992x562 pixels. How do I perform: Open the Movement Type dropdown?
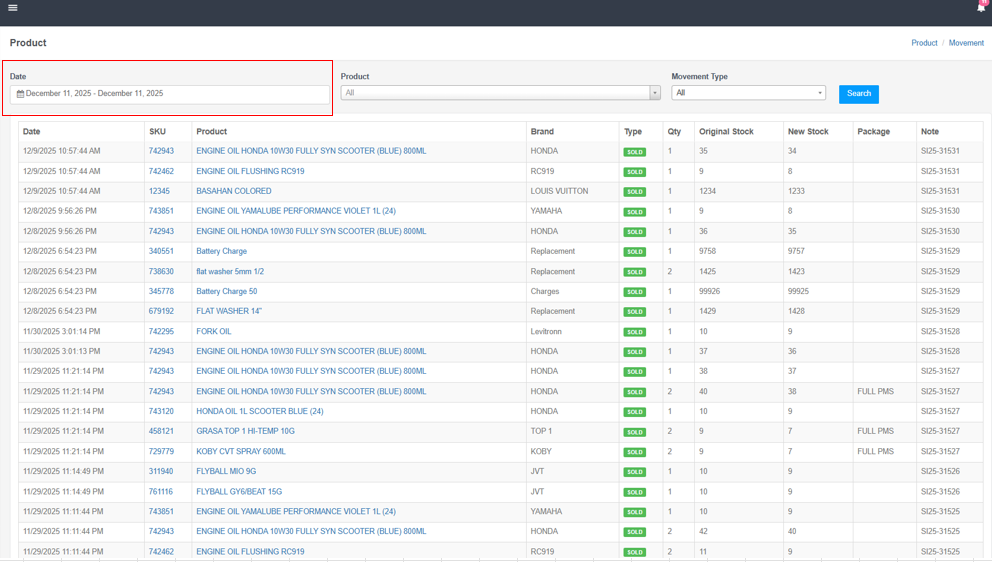(x=748, y=93)
